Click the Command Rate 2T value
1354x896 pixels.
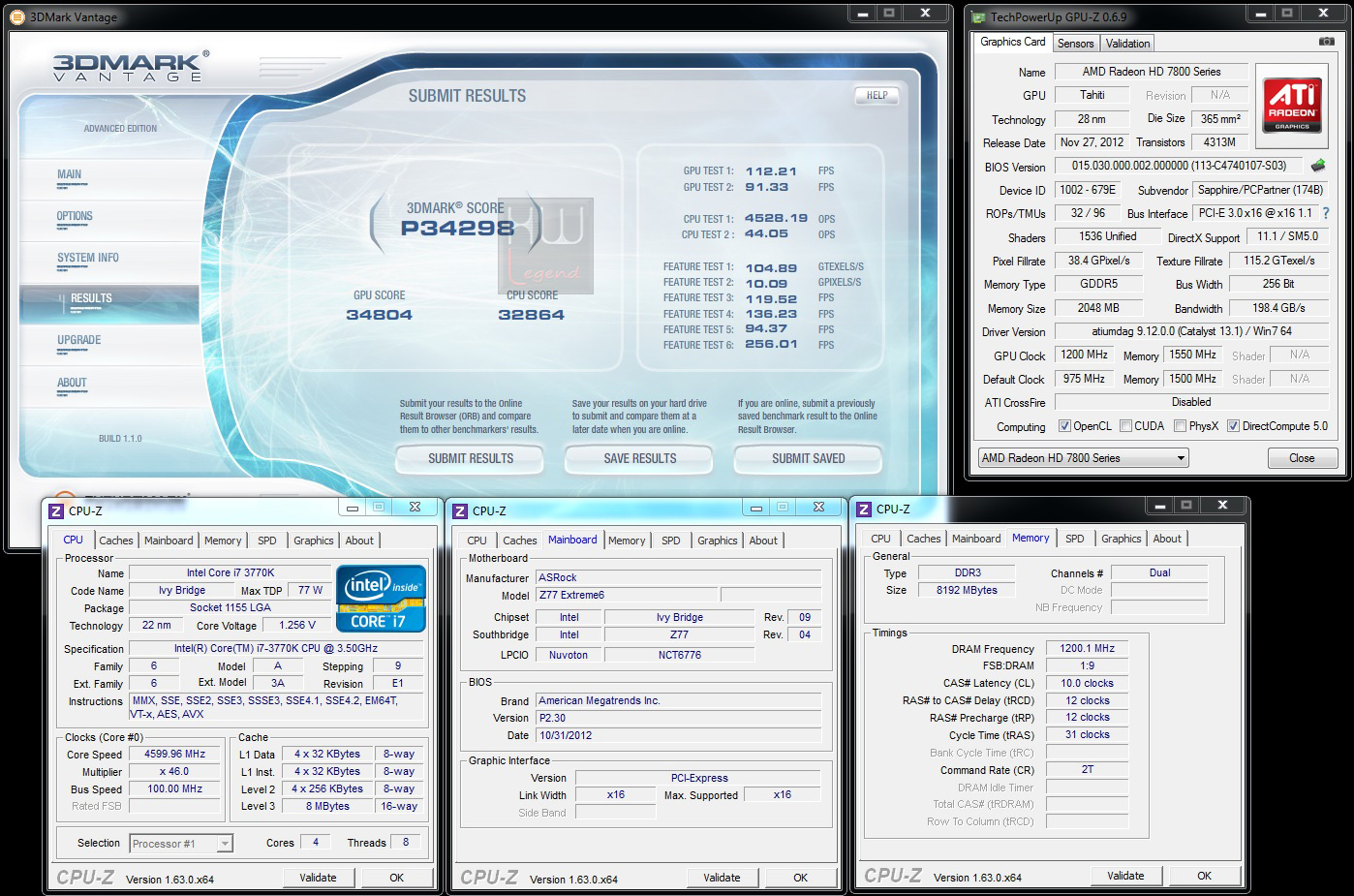point(1087,769)
